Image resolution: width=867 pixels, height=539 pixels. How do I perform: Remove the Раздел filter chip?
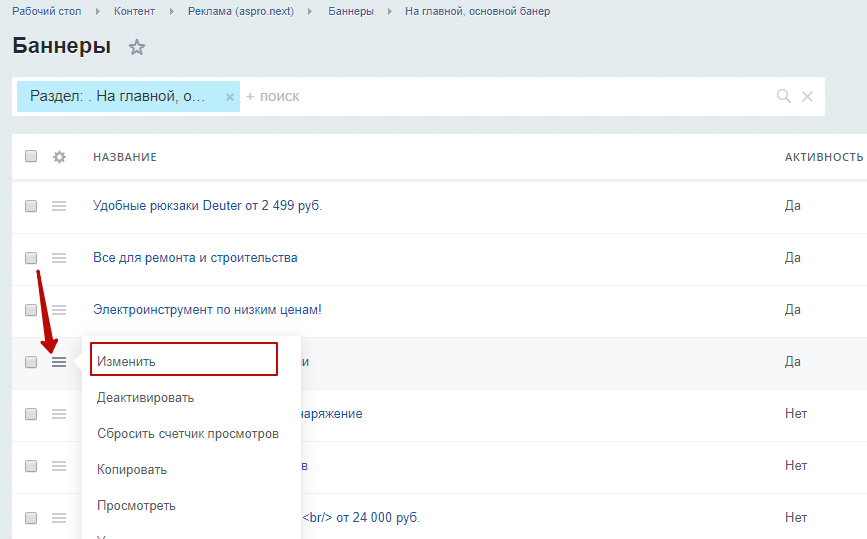coord(229,97)
